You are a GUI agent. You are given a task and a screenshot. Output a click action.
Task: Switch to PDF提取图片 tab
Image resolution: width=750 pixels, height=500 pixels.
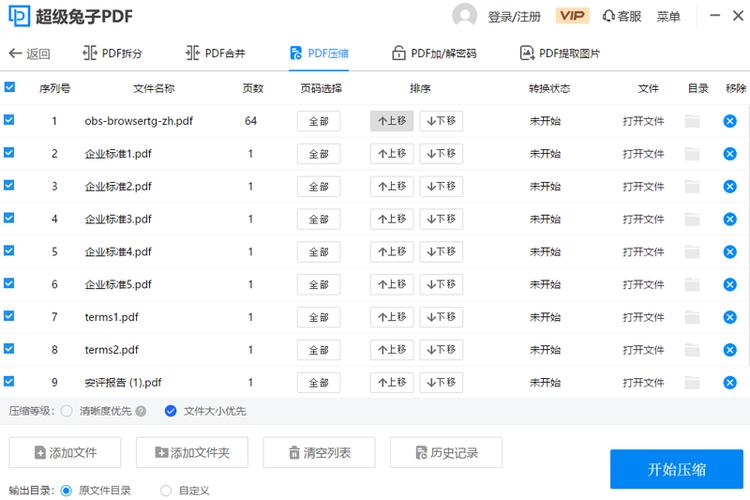560,53
